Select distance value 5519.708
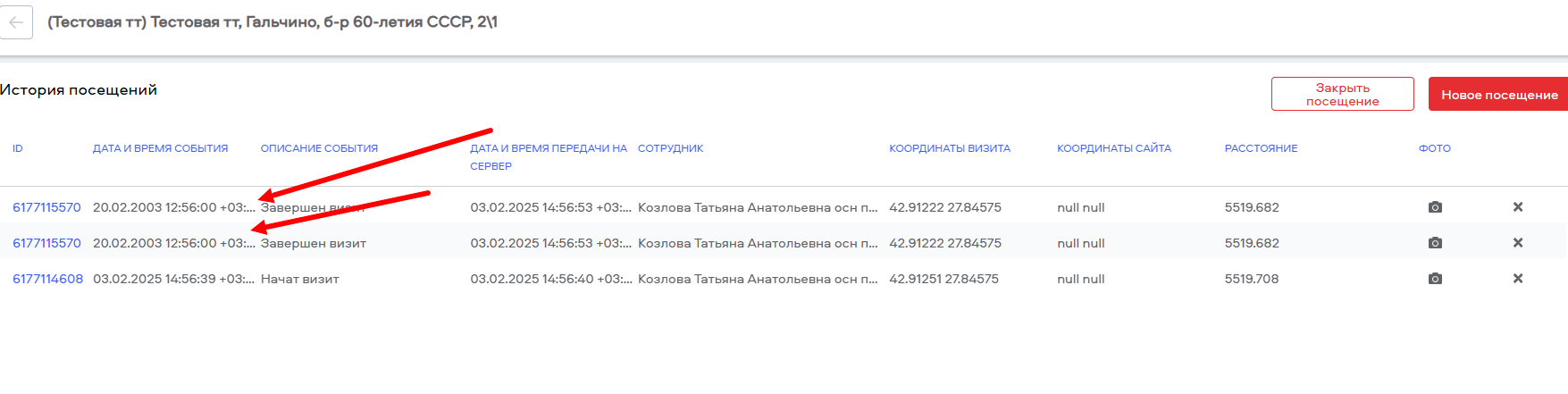1568x394 pixels. click(1252, 279)
